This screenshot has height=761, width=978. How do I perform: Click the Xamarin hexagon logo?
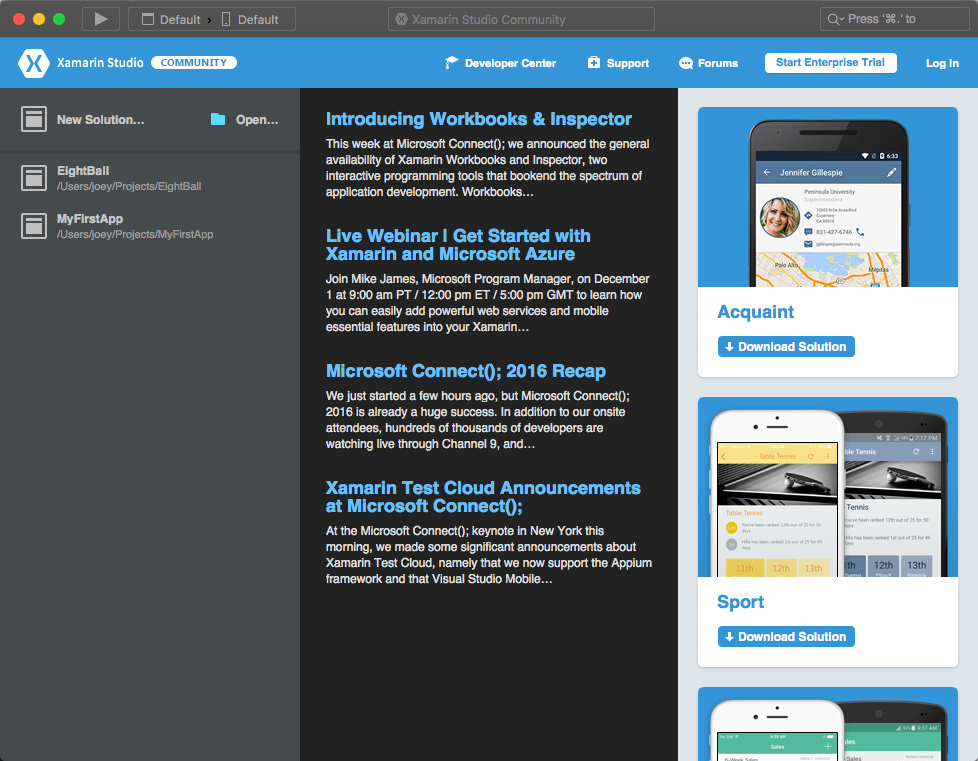pyautogui.click(x=34, y=62)
